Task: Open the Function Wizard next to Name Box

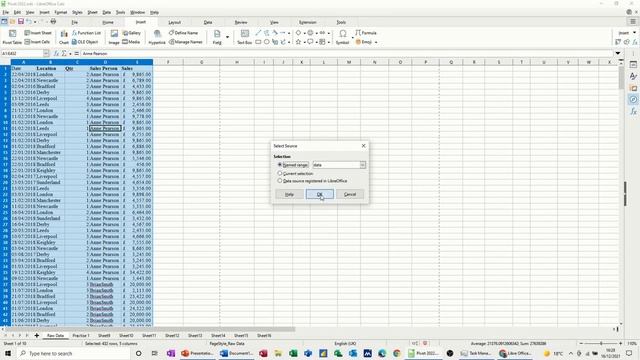Action: [56, 53]
